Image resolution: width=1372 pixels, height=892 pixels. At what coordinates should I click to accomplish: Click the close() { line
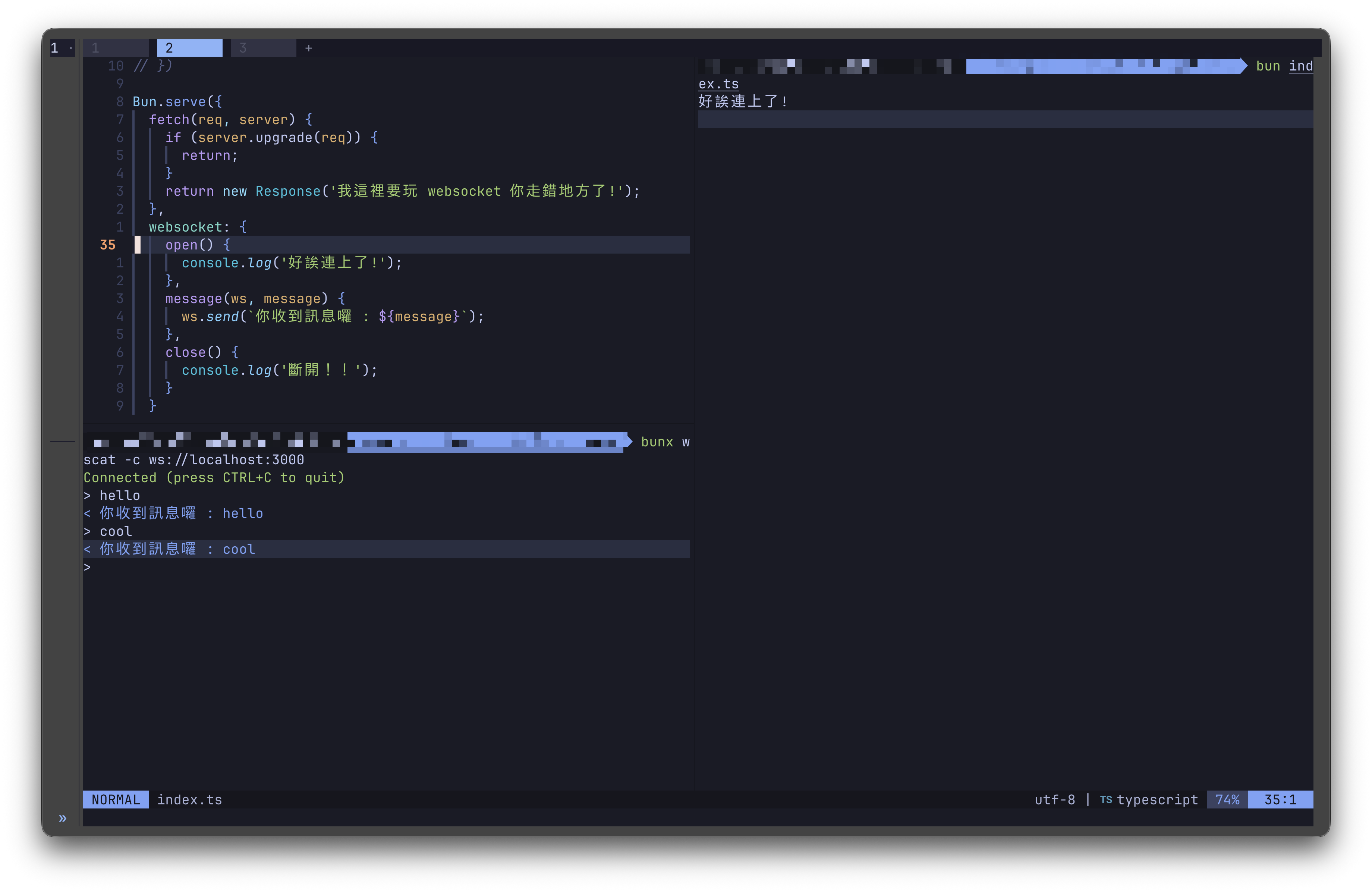tap(202, 352)
